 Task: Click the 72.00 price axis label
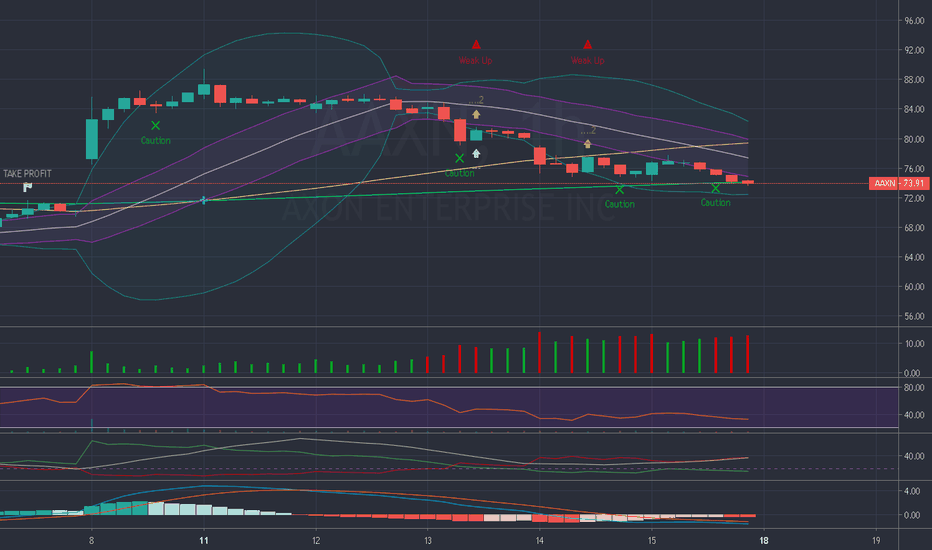(914, 198)
